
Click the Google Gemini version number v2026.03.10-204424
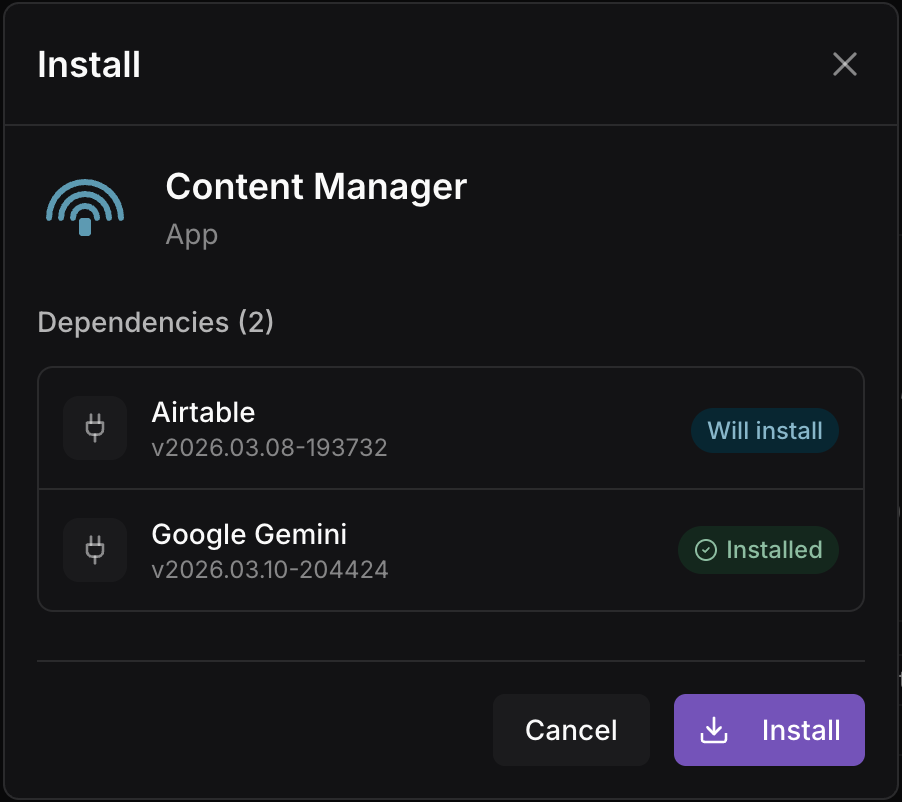coord(269,570)
